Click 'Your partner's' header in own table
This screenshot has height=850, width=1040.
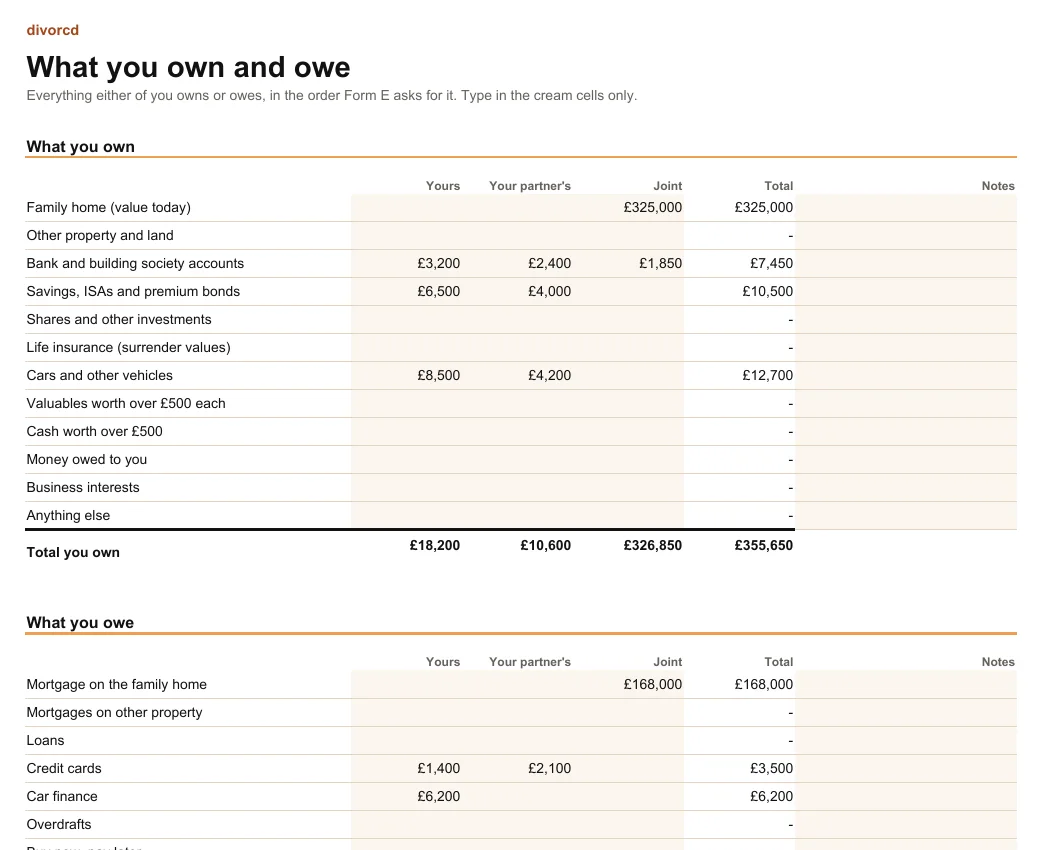coord(530,186)
